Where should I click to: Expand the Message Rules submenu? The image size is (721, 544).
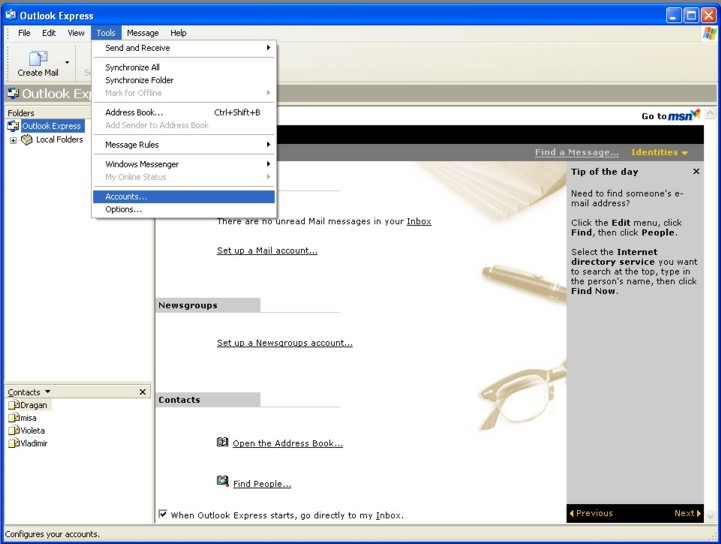[x=184, y=144]
